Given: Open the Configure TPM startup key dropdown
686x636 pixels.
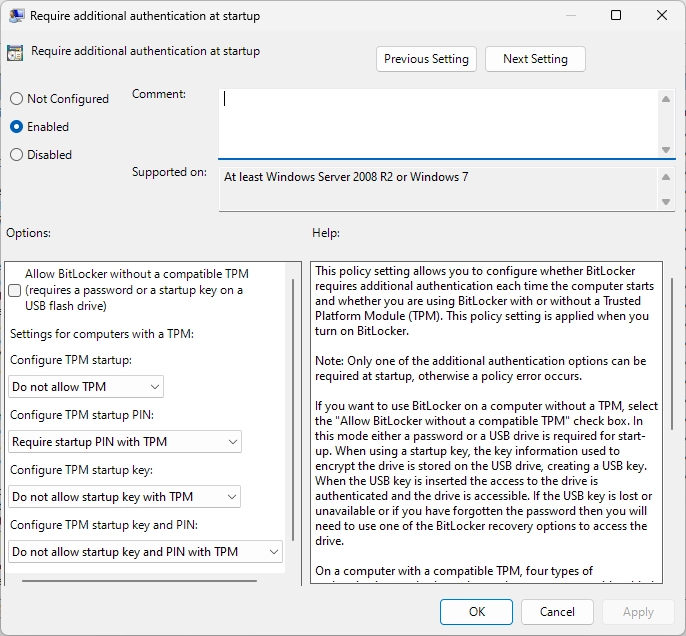Looking at the screenshot, I should [125, 497].
